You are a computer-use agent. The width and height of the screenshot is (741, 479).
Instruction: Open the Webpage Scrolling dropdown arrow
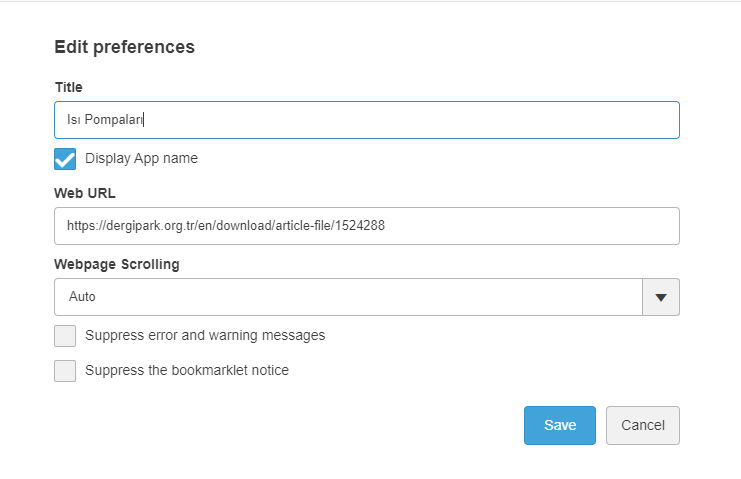(x=660, y=297)
